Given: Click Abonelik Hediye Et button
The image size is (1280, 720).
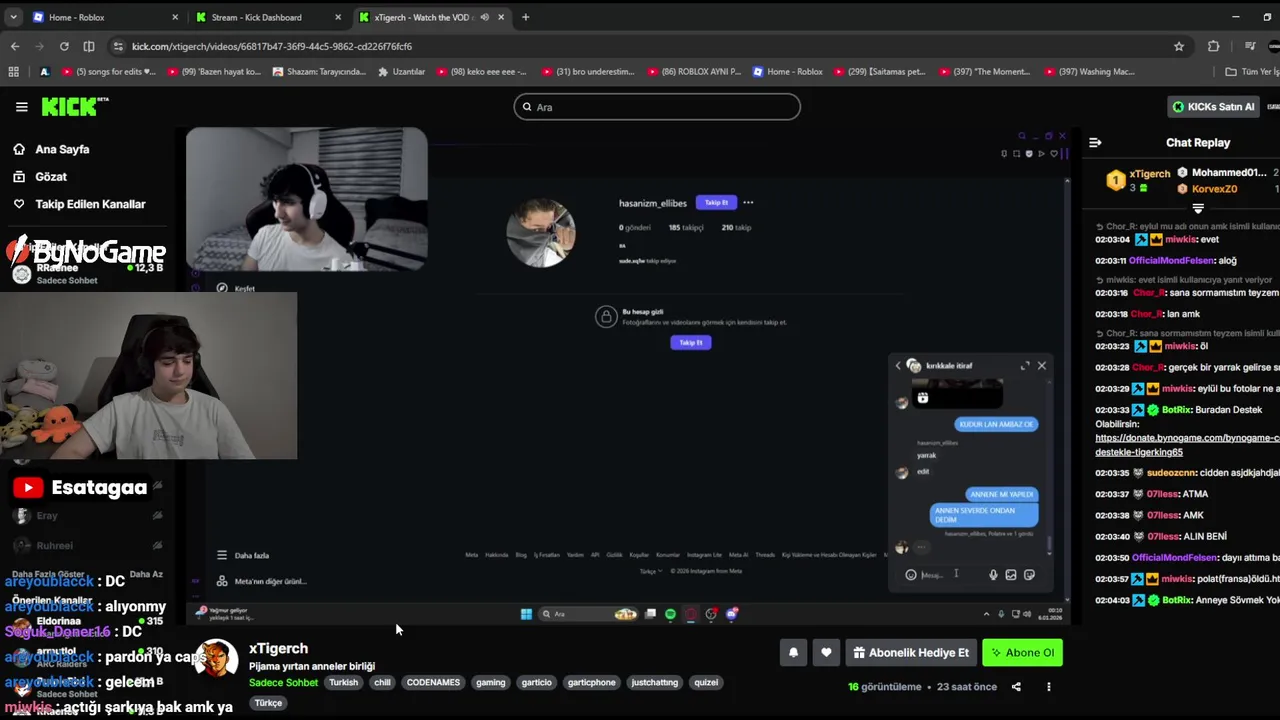Looking at the screenshot, I should 910,653.
